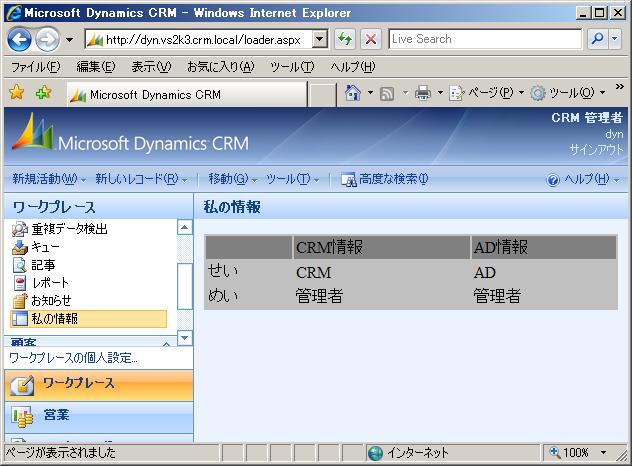This screenshot has width=632, height=466.
Task: Click the RSS feeds icon
Action: click(x=387, y=94)
